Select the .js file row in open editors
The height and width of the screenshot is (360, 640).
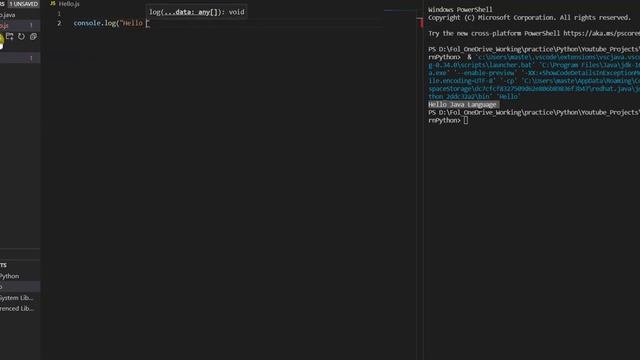coord(20,25)
